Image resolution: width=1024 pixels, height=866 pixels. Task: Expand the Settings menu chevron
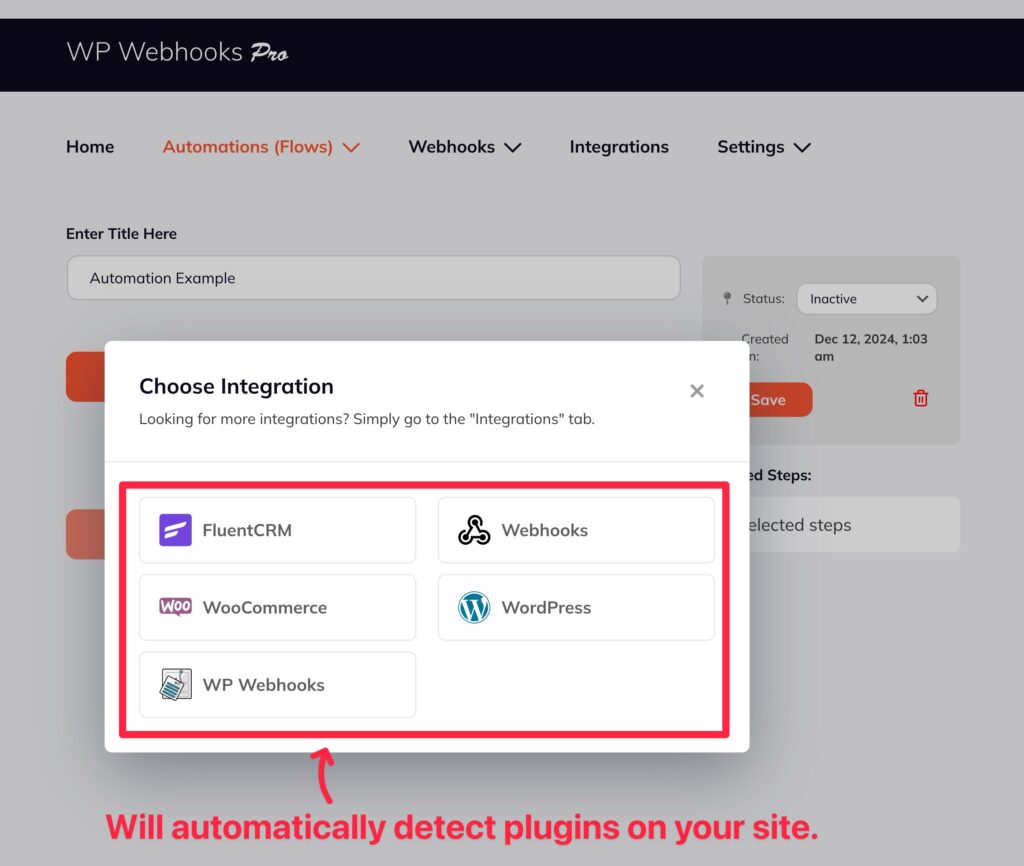802,148
